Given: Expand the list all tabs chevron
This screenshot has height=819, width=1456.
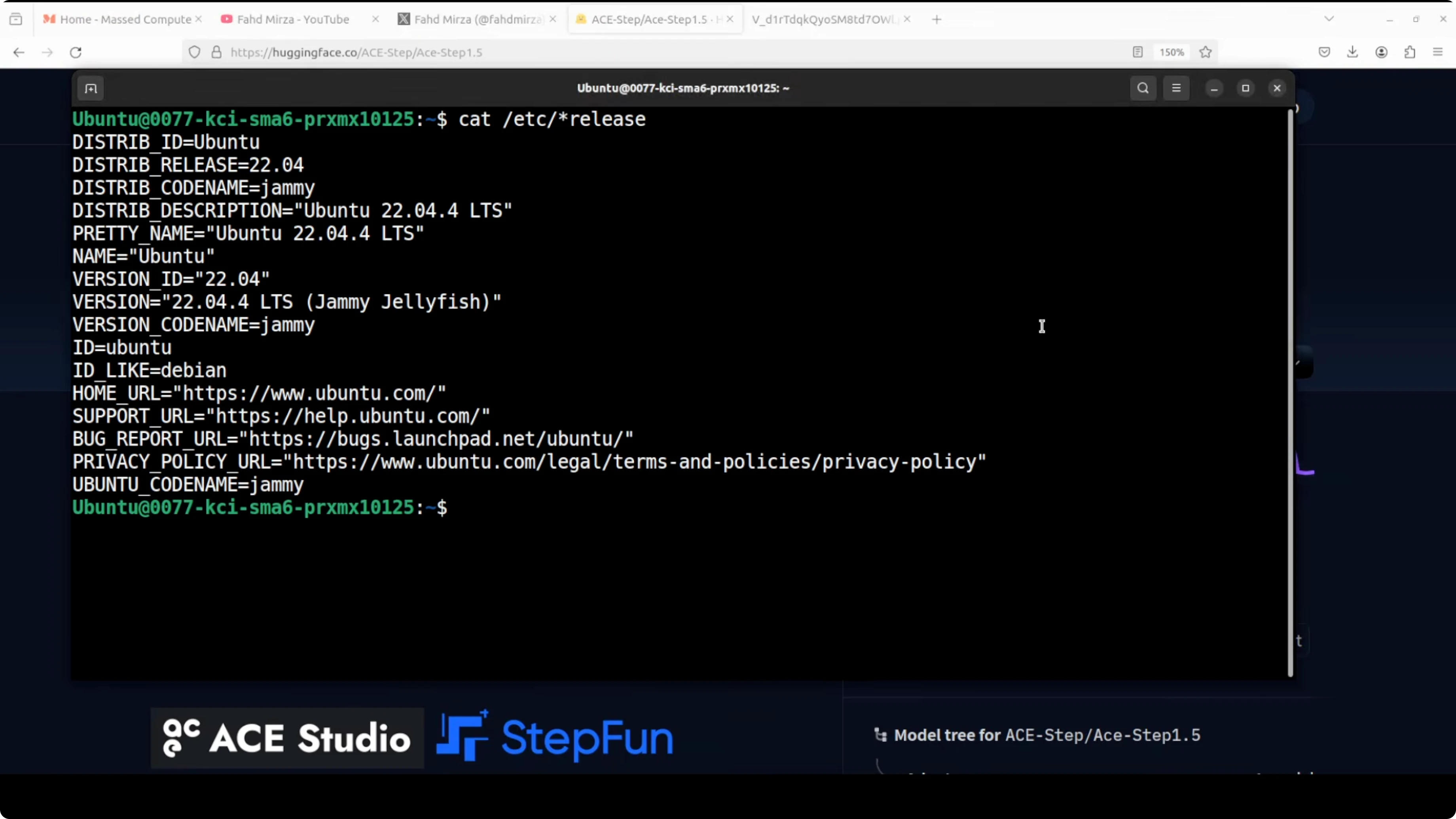Looking at the screenshot, I should coord(1329,19).
